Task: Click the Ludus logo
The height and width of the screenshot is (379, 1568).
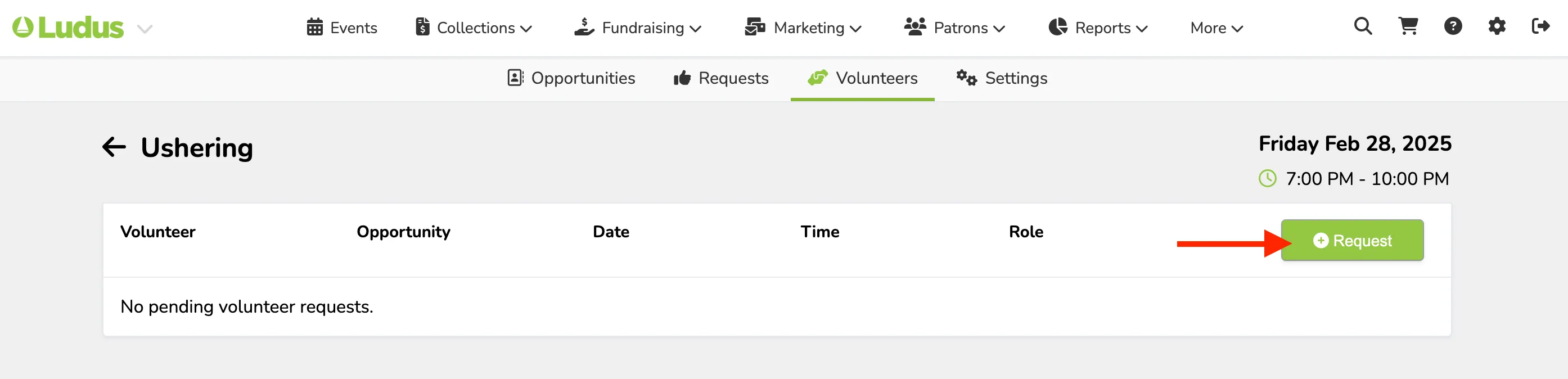Action: (68, 28)
